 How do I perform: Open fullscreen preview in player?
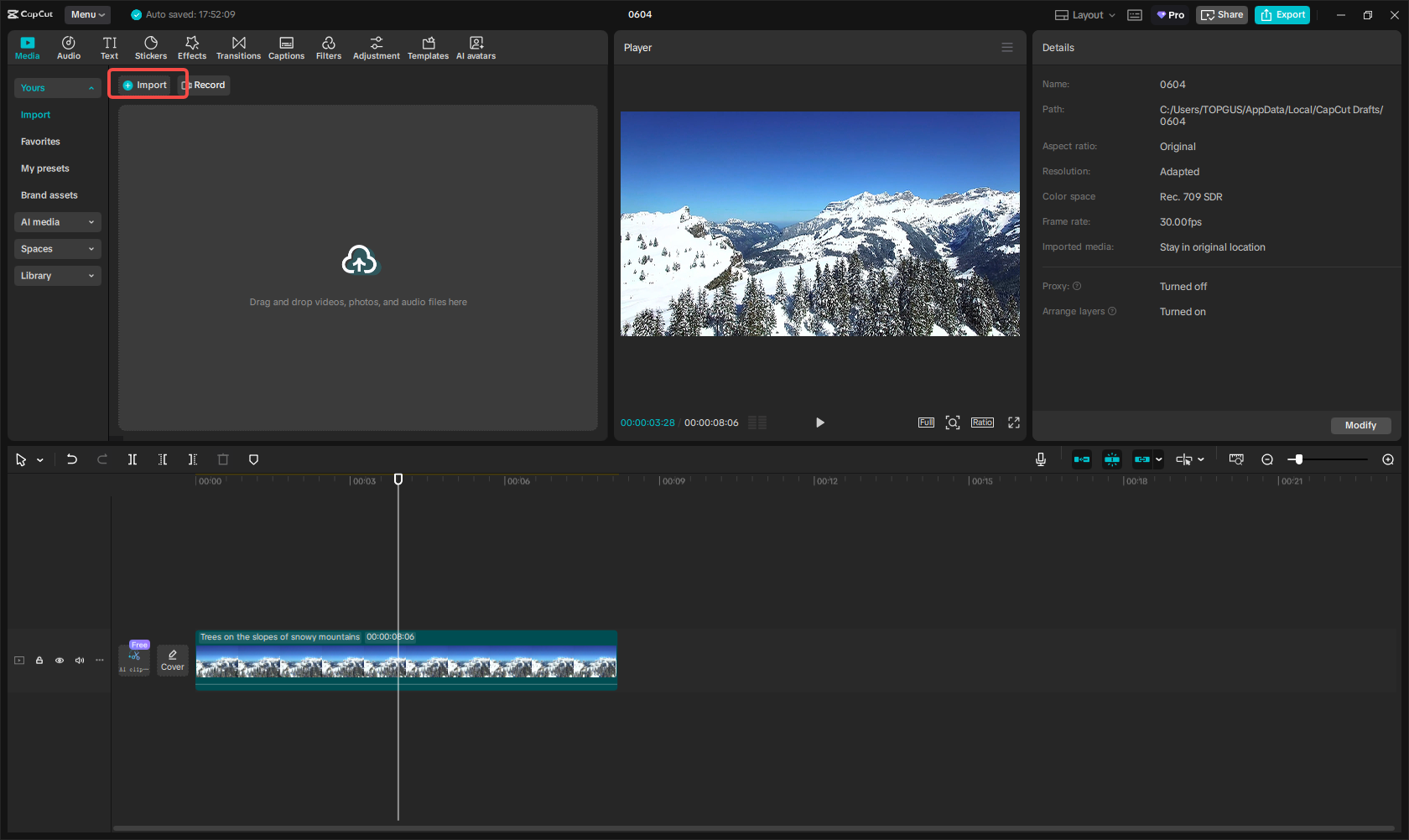pyautogui.click(x=1014, y=423)
